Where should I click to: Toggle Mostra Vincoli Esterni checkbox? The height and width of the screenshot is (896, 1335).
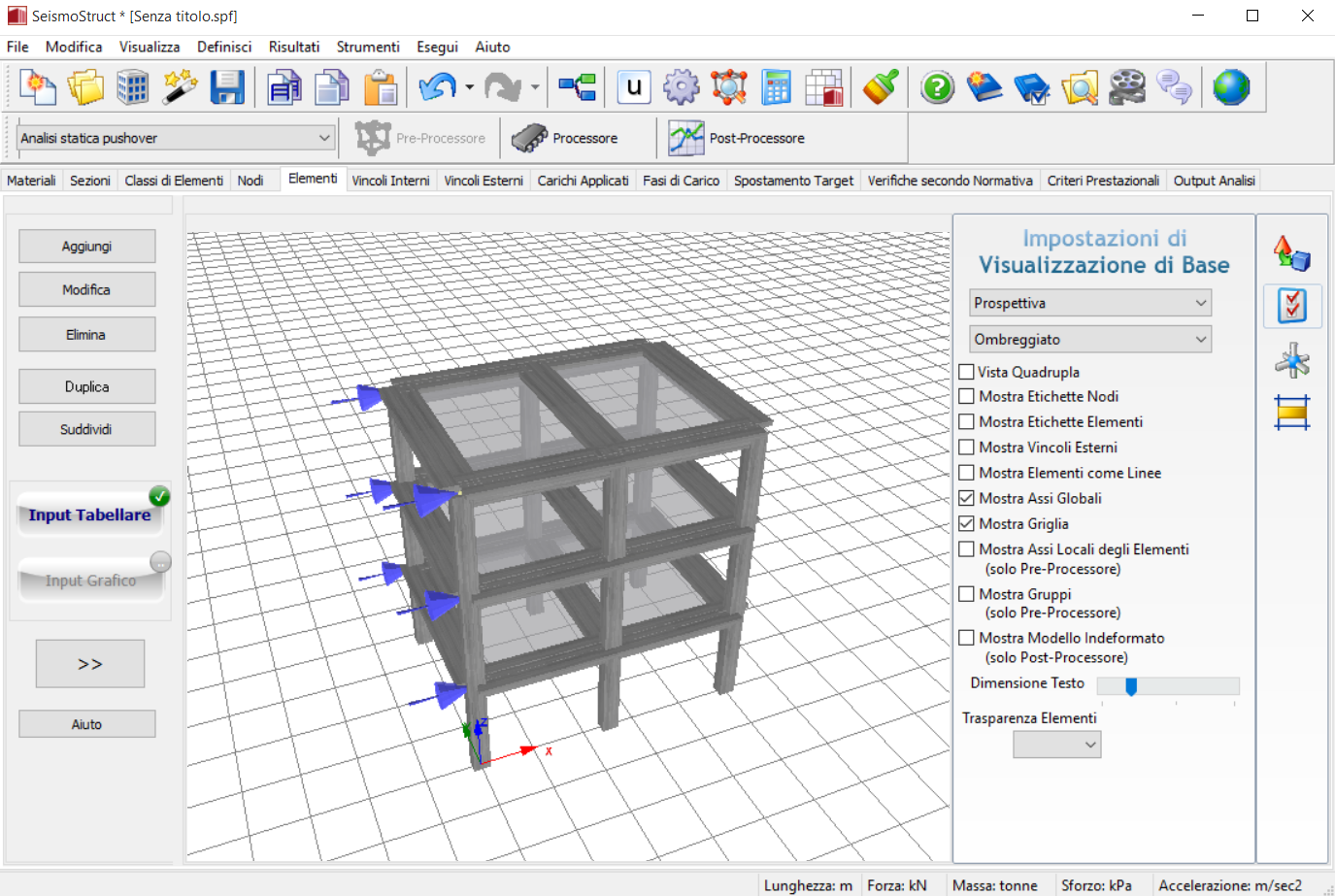pos(967,448)
